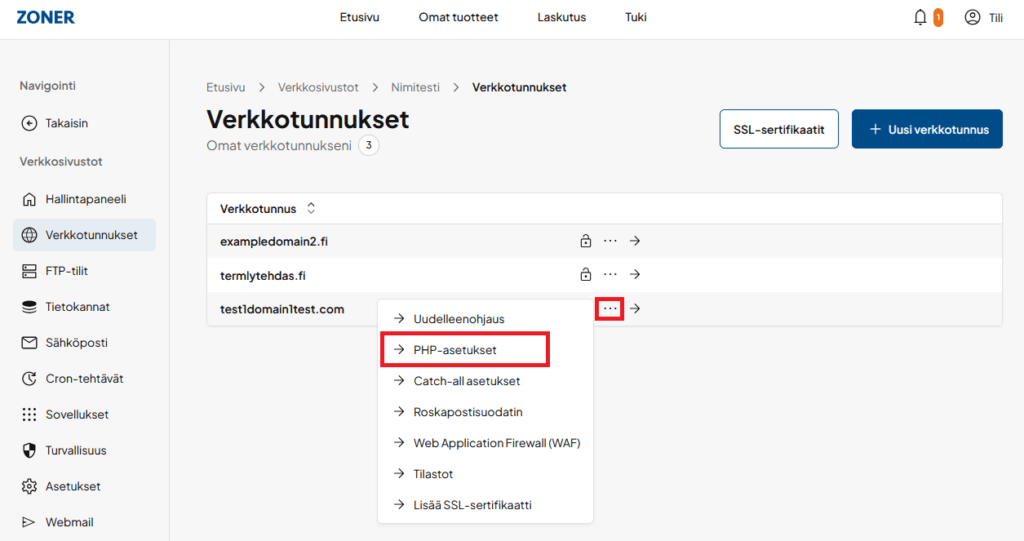Open Cron-tehtävät in sidebar

84,379
